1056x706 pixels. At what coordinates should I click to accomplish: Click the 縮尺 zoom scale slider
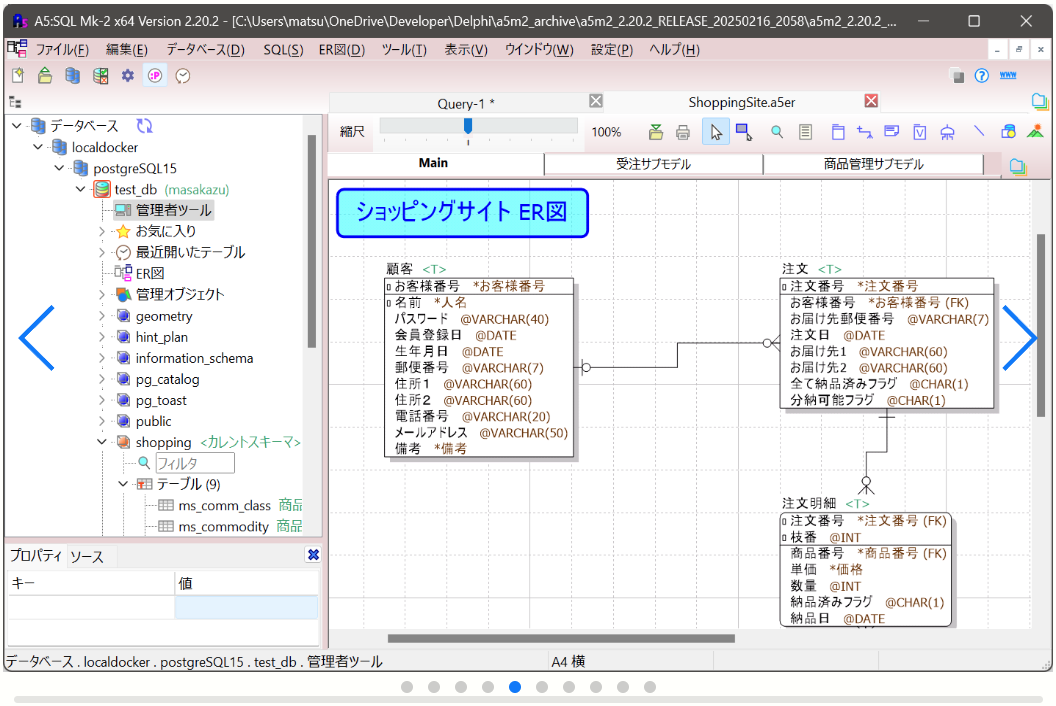[x=467, y=127]
